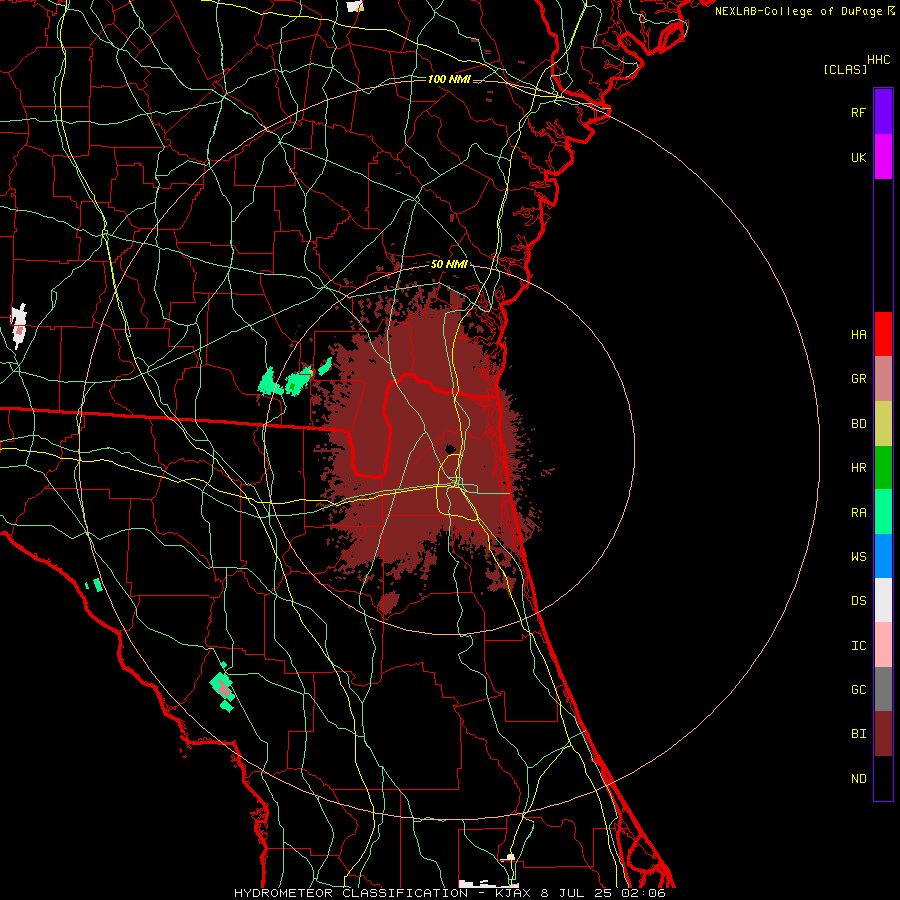
Task: Click the 'BD' legend label
Action: click(858, 424)
